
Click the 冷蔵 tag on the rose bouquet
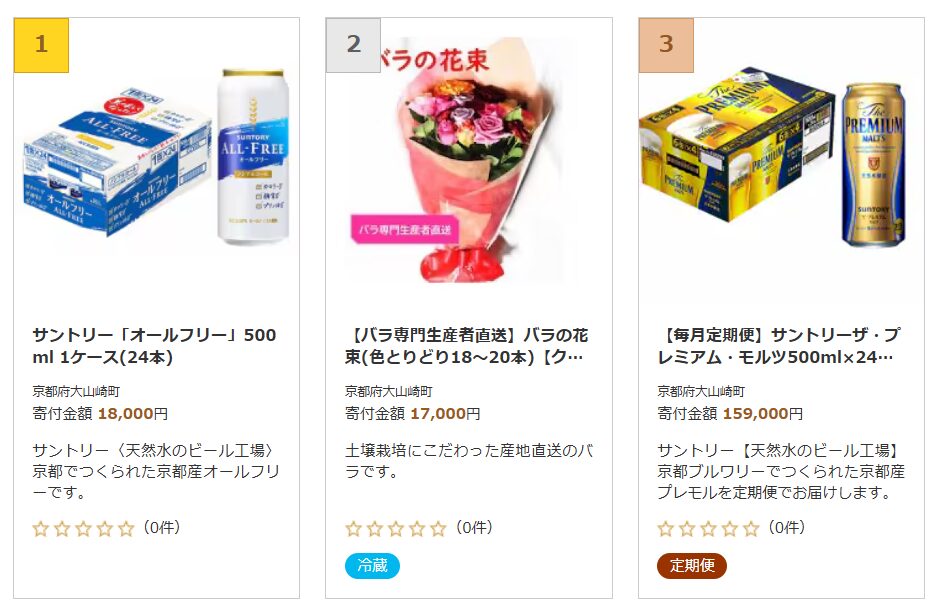[372, 566]
